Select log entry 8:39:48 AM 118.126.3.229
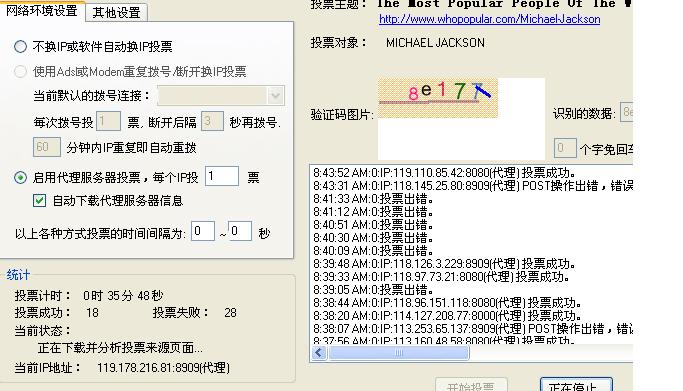Image resolution: width=683 pixels, height=391 pixels. pyautogui.click(x=444, y=264)
